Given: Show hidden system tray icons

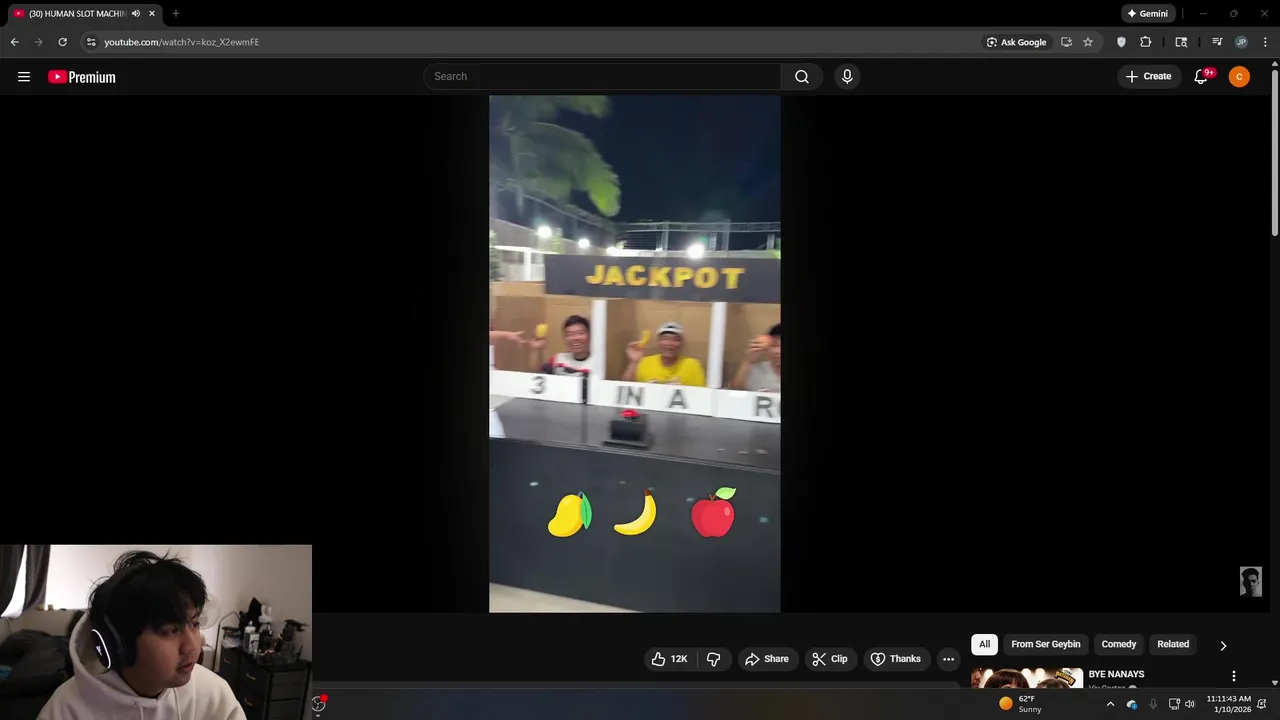Looking at the screenshot, I should (x=1110, y=704).
